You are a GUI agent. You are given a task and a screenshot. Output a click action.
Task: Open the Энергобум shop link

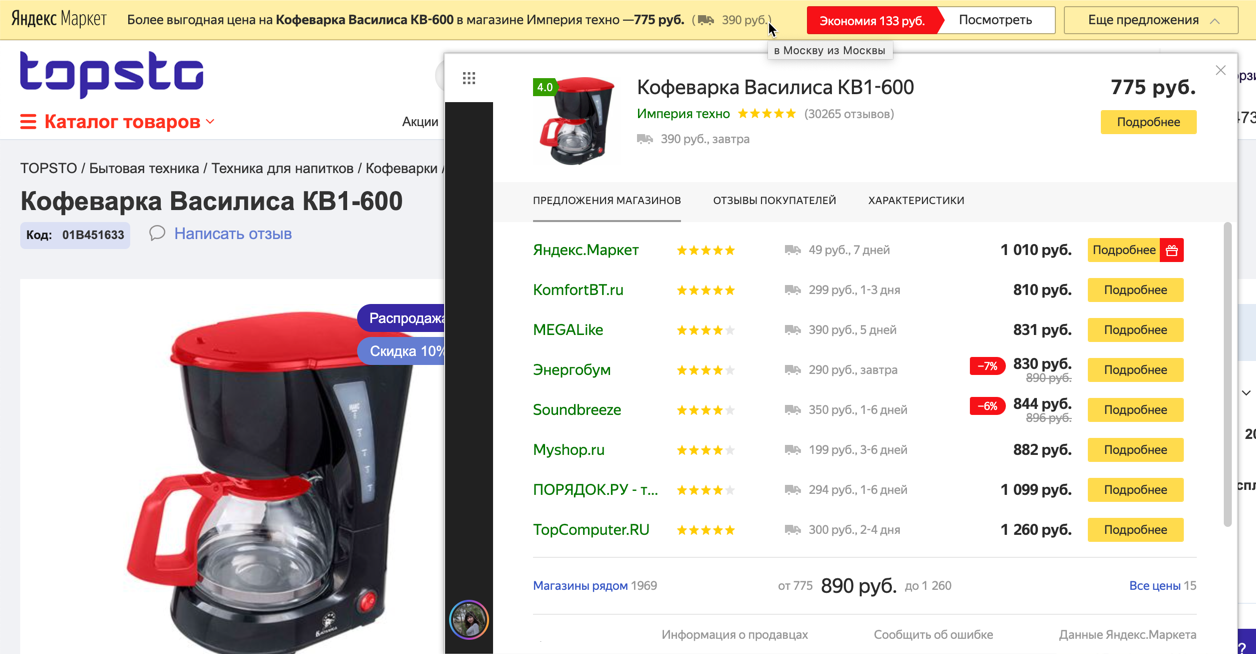pyautogui.click(x=572, y=370)
